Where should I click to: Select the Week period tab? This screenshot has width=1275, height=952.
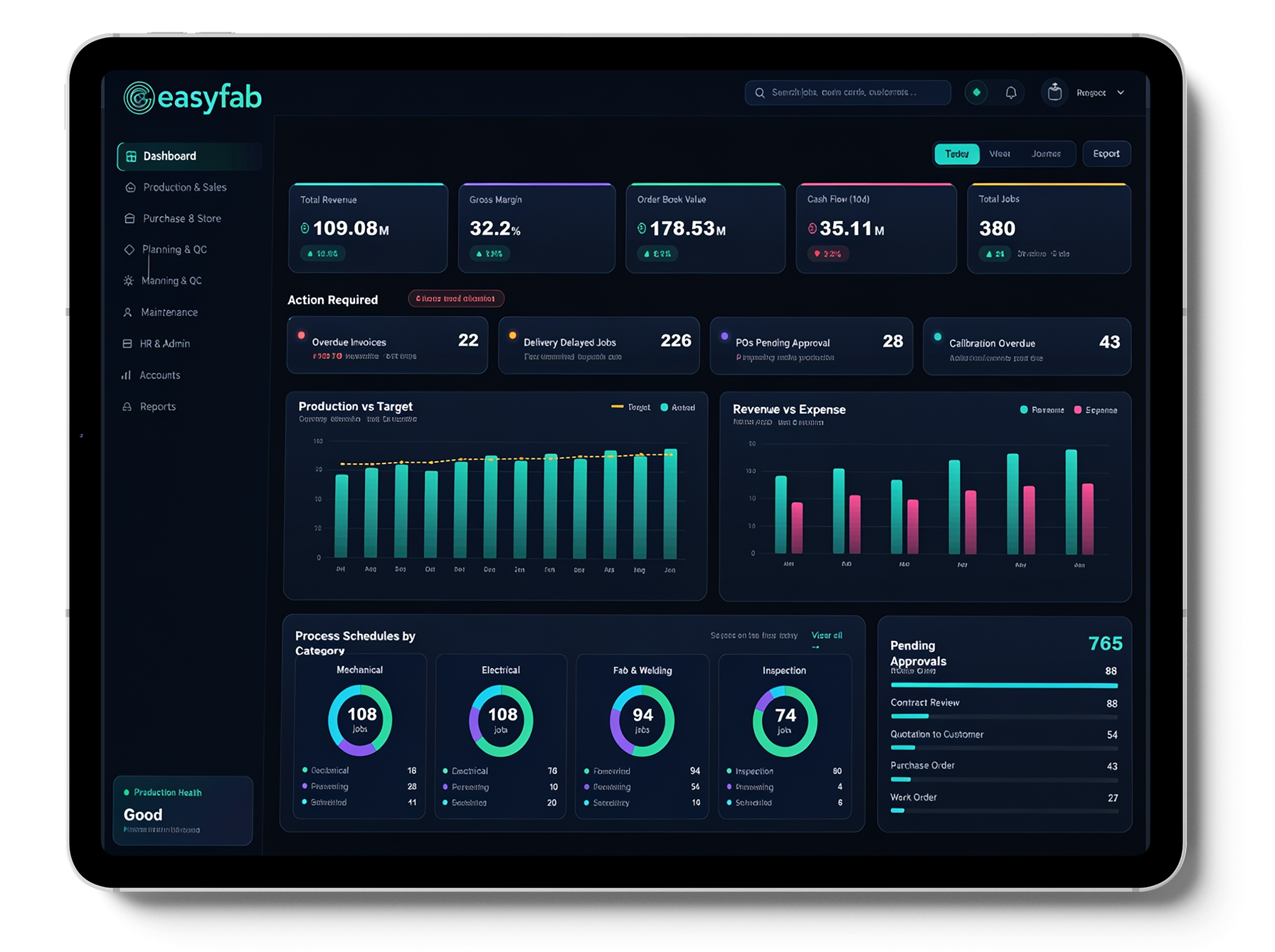click(1000, 154)
